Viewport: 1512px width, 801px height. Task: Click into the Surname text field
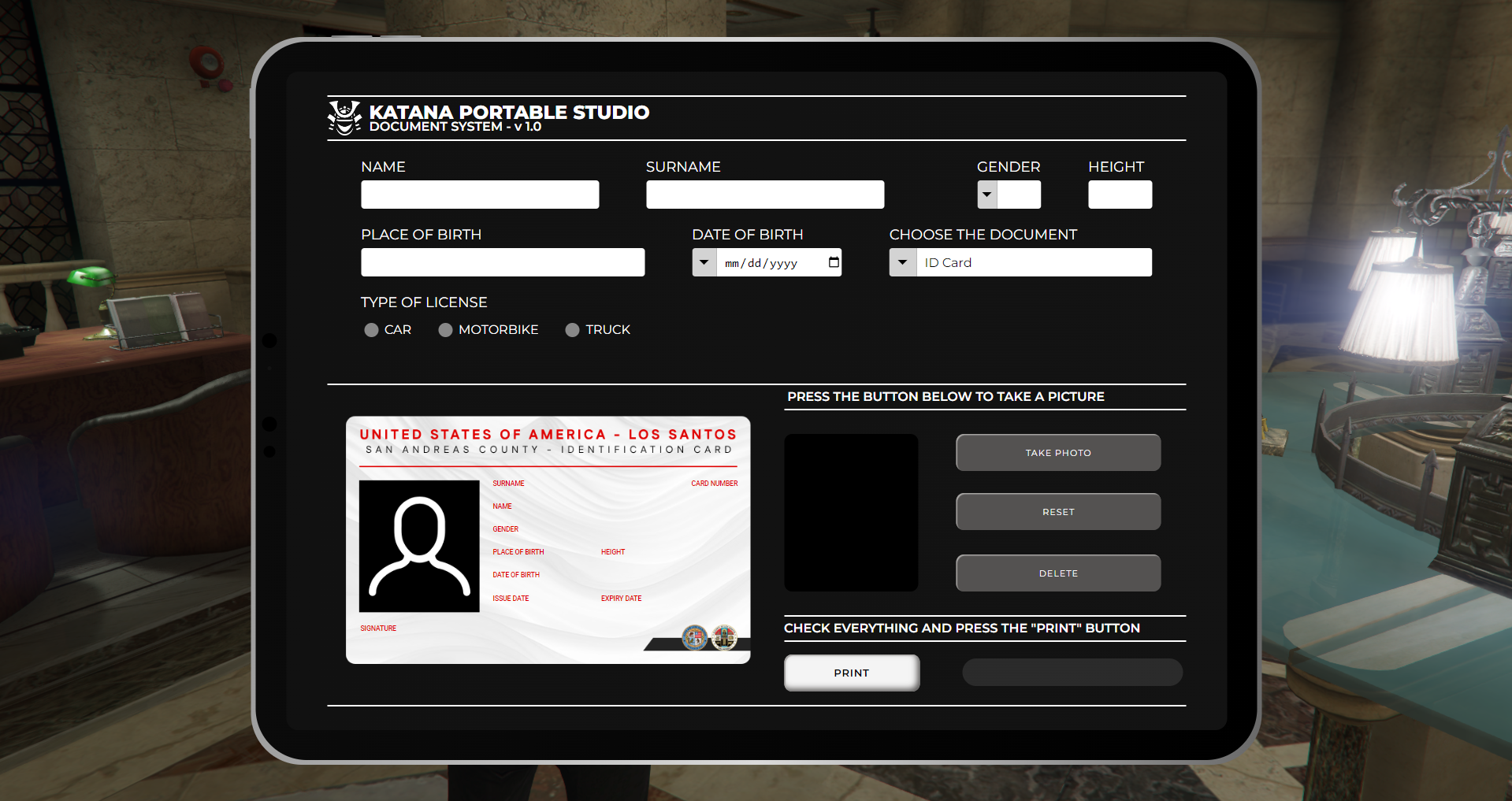click(x=764, y=195)
